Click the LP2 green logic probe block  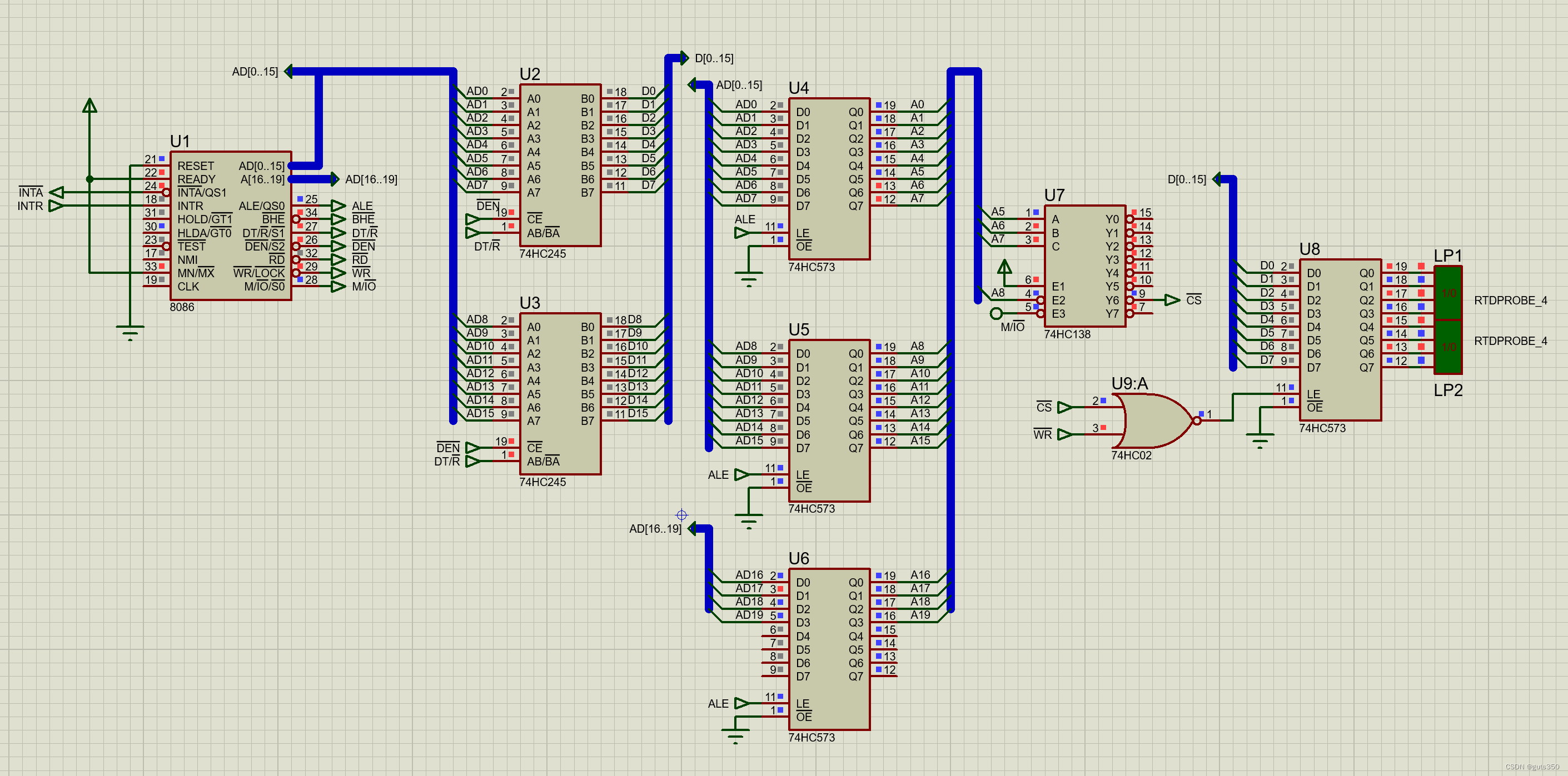(1447, 347)
